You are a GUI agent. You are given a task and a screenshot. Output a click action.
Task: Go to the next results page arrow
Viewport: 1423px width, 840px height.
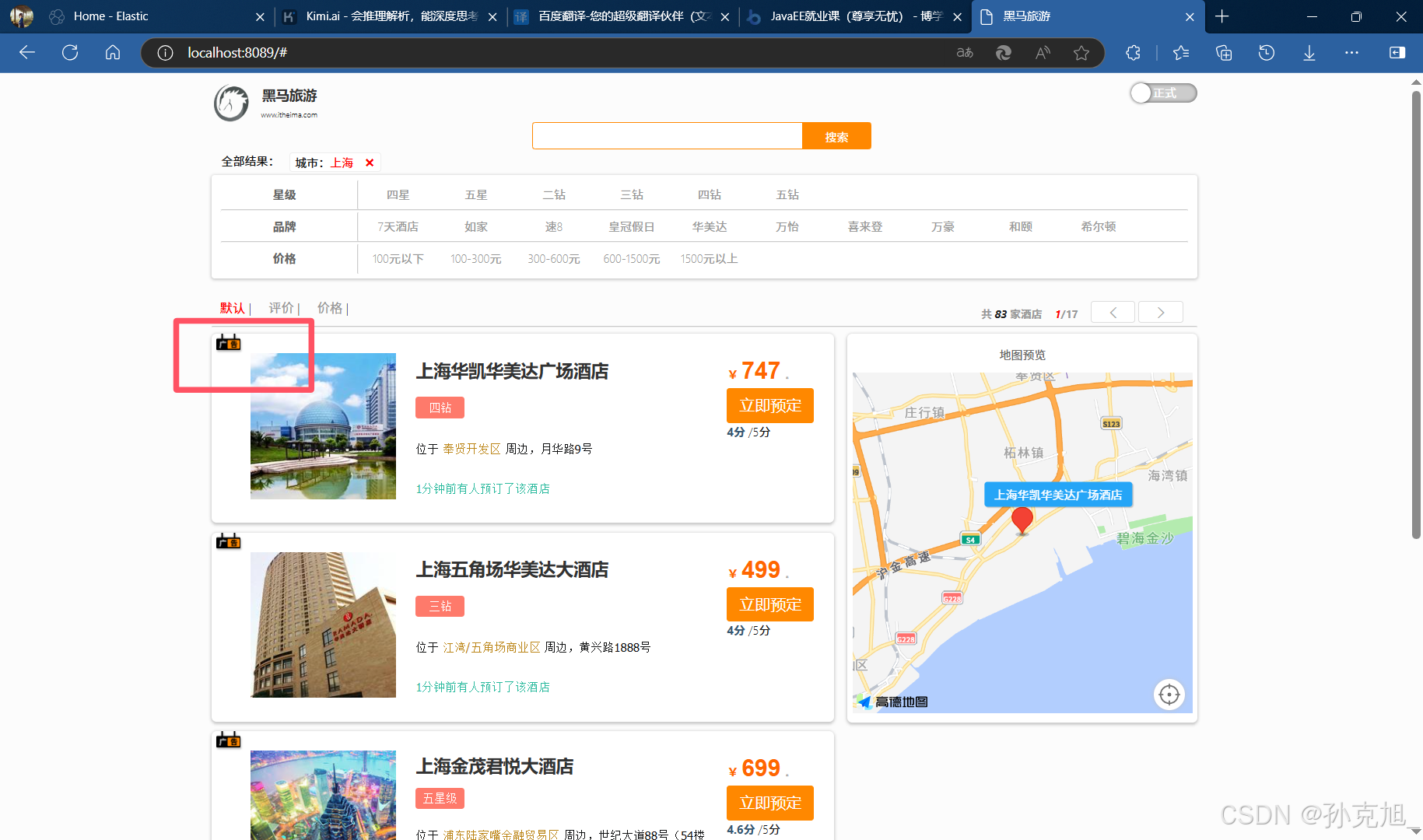click(x=1161, y=312)
